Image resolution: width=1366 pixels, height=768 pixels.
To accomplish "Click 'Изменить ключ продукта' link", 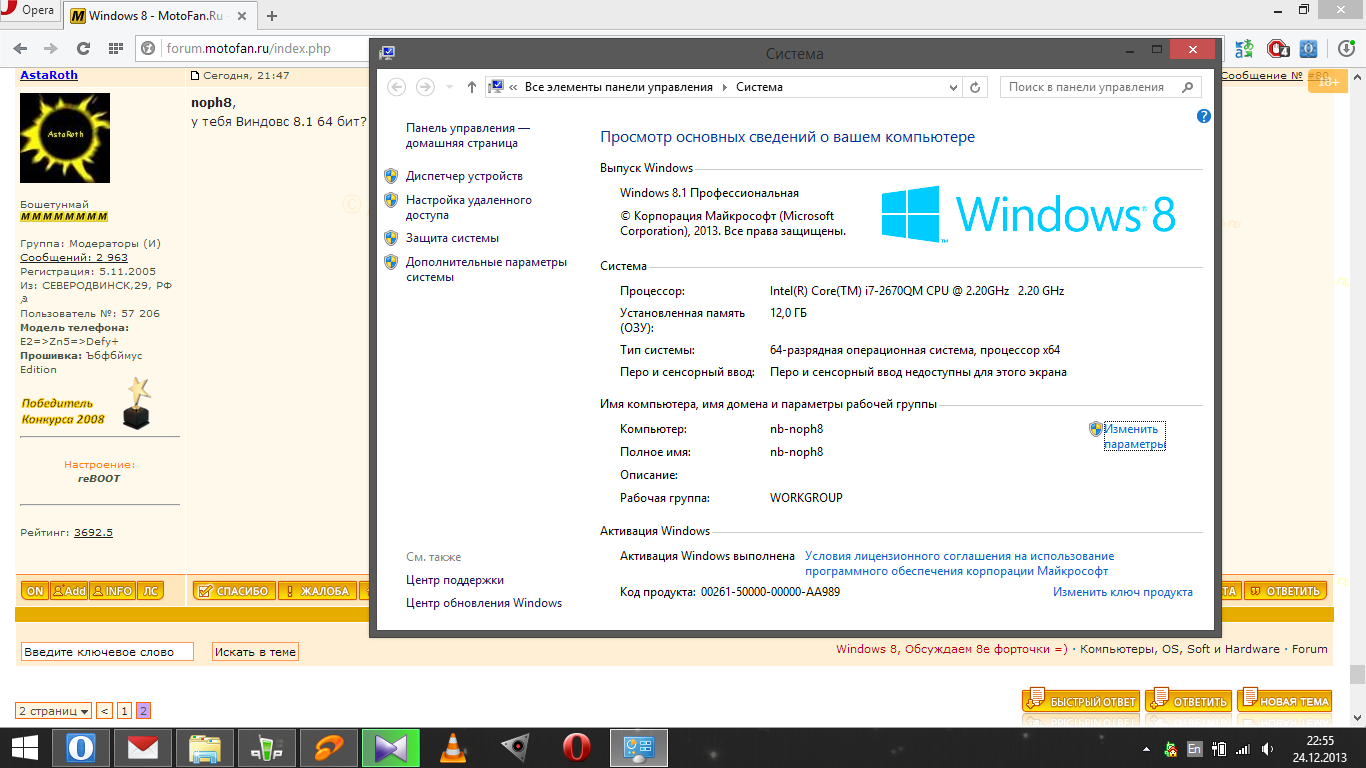I will (x=1123, y=592).
